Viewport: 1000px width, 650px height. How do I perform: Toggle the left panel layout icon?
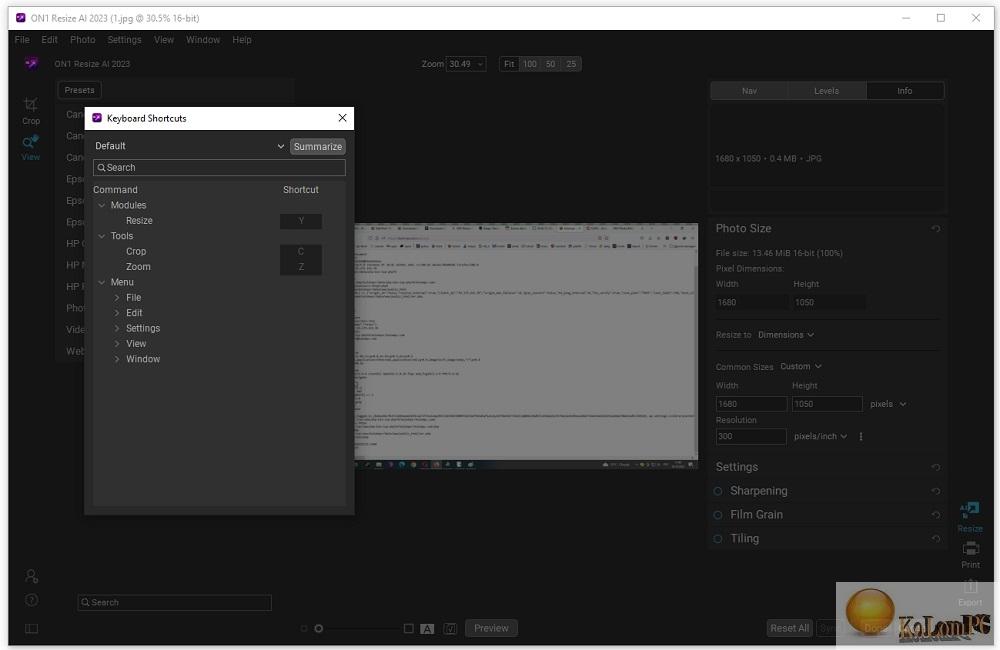(31, 628)
